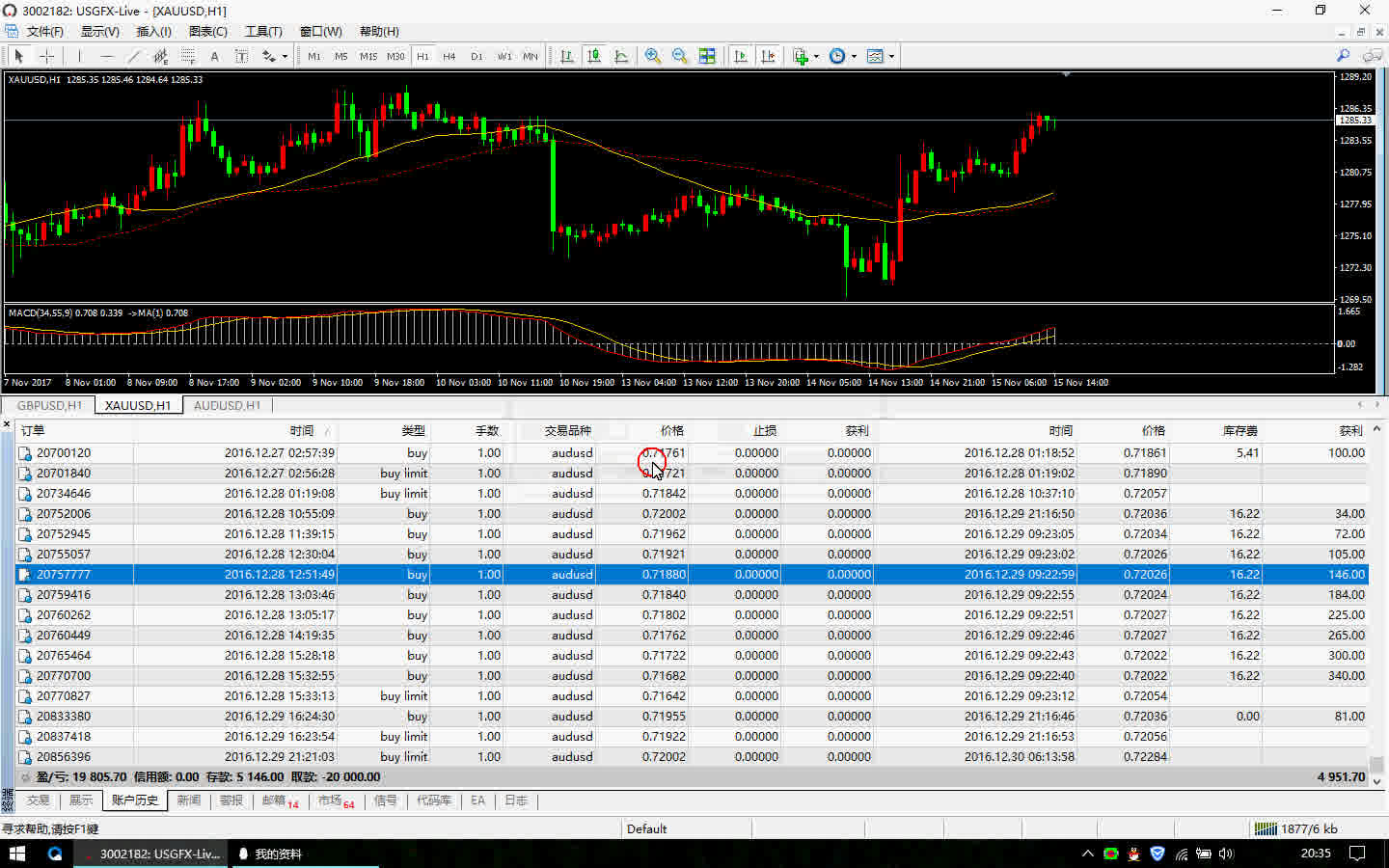Sort by 交易品种 column header
1389x868 pixels.
click(x=568, y=431)
